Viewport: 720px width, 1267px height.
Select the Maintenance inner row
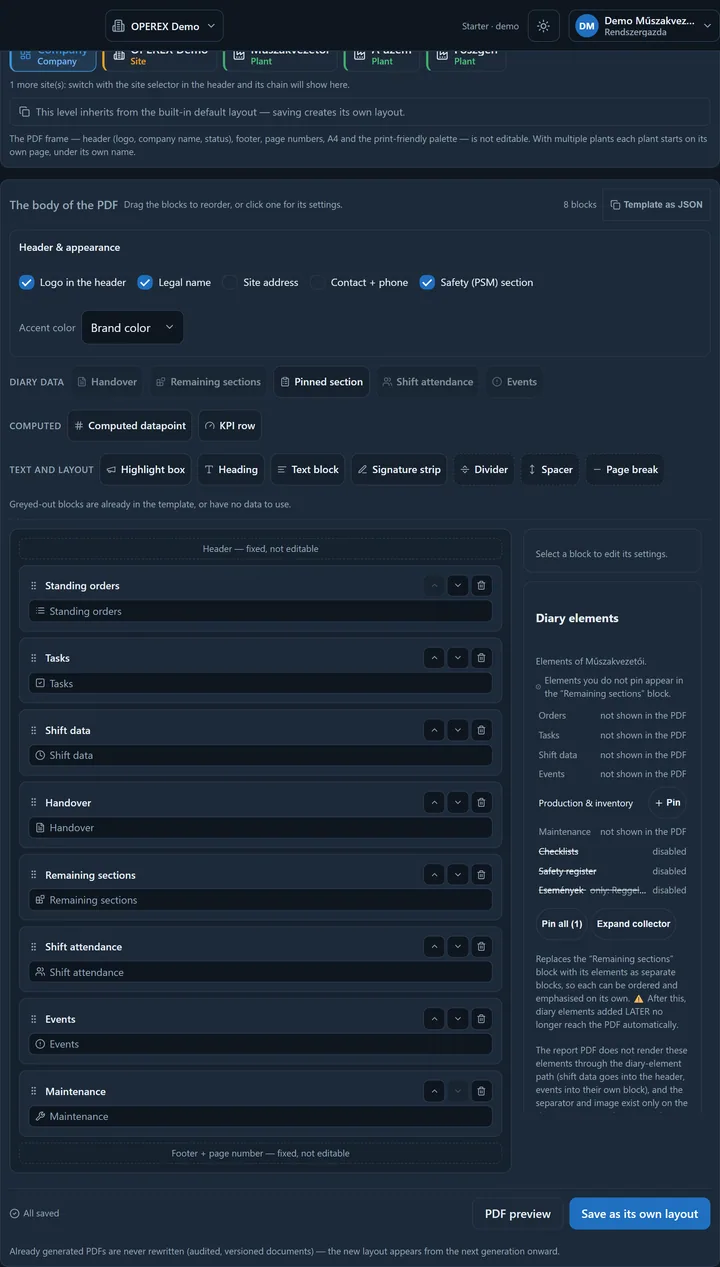pyautogui.click(x=260, y=1116)
